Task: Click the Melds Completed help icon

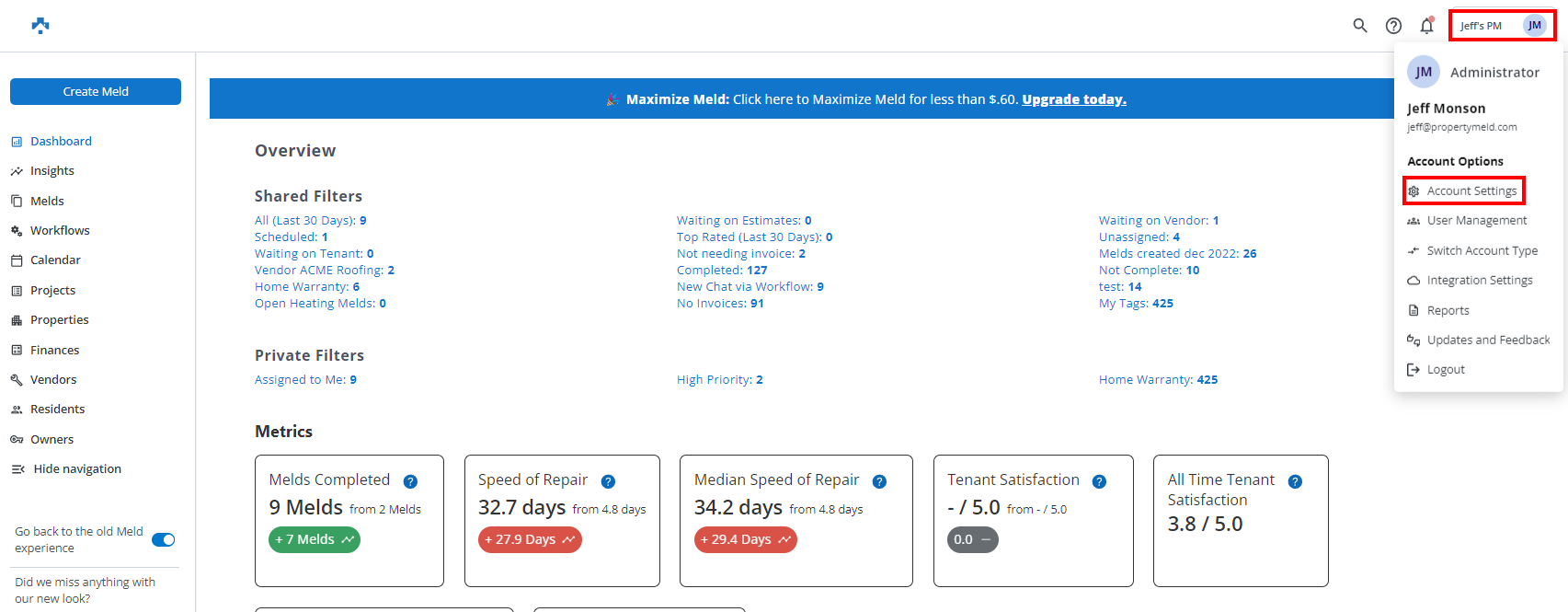Action: click(x=410, y=481)
